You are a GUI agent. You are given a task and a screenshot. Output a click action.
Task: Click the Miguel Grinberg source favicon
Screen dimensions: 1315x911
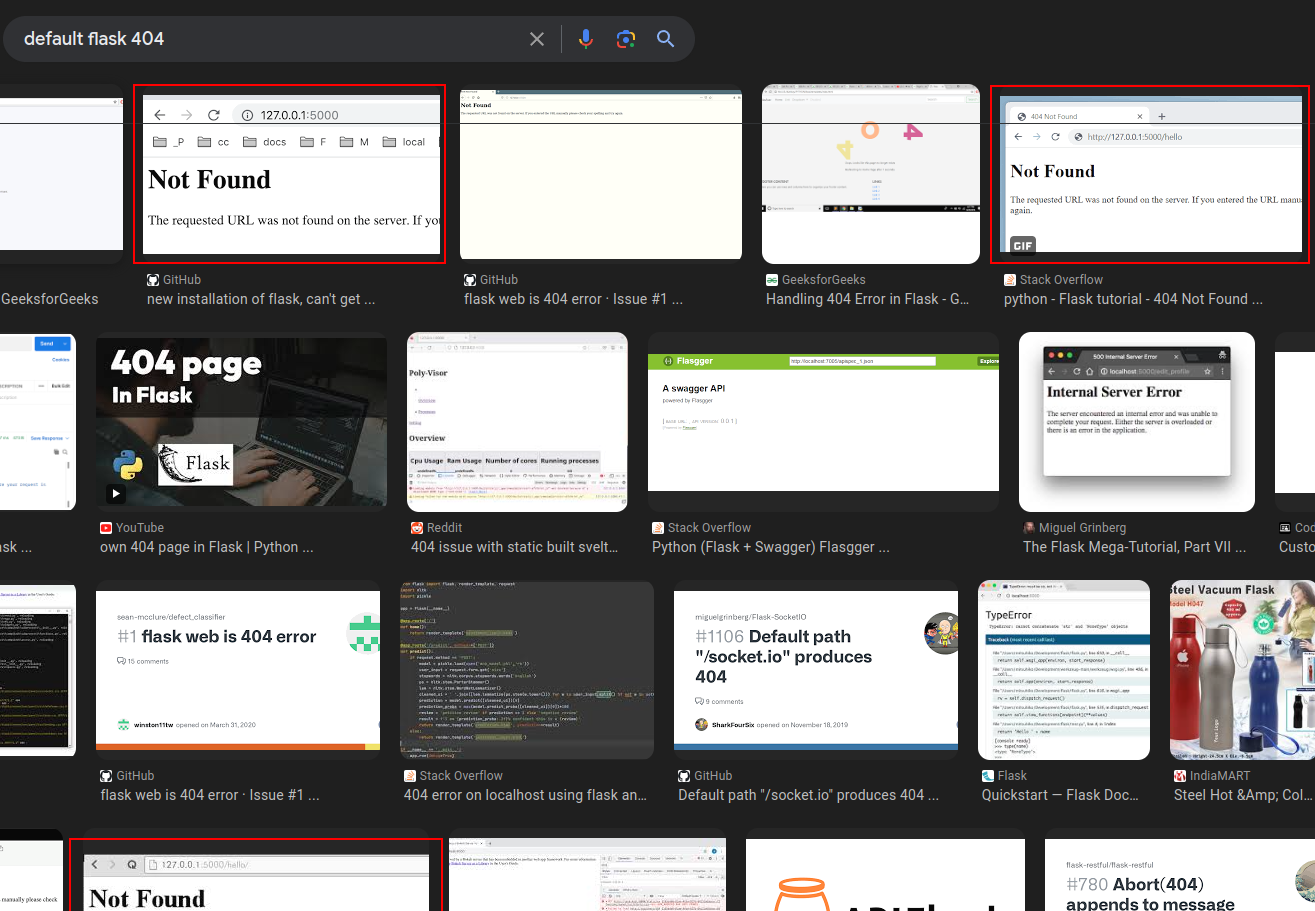[1029, 528]
